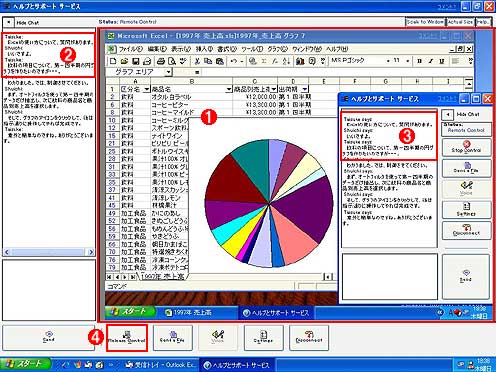Click the Excel chart wizard icon
This screenshot has width=496, height=372.
pyautogui.click(x=300, y=61)
